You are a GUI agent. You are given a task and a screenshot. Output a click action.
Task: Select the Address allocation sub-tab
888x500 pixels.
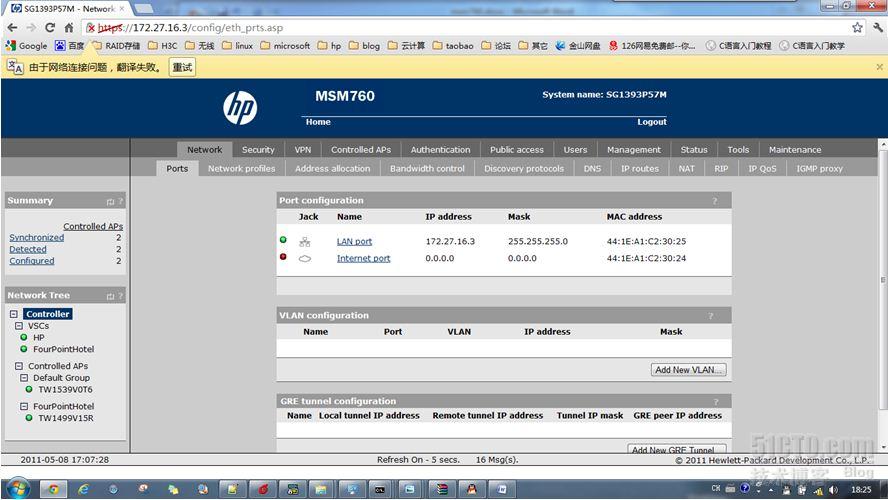point(332,168)
